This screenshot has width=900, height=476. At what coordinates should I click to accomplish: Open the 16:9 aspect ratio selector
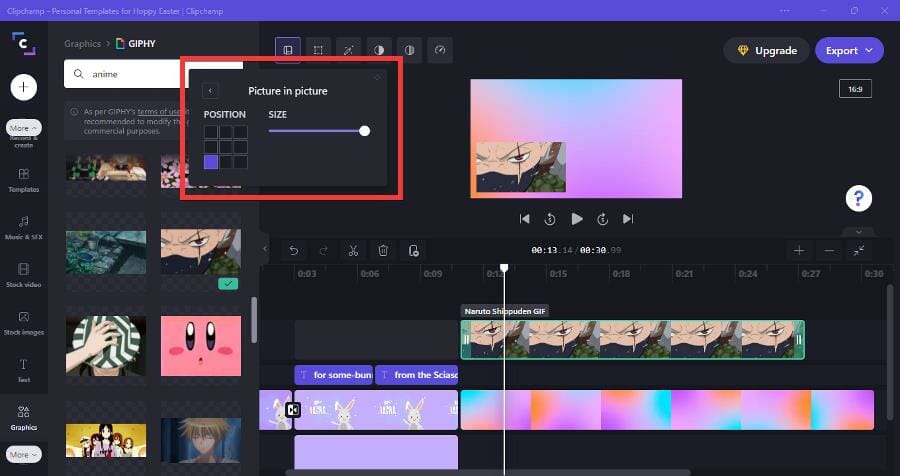[855, 89]
